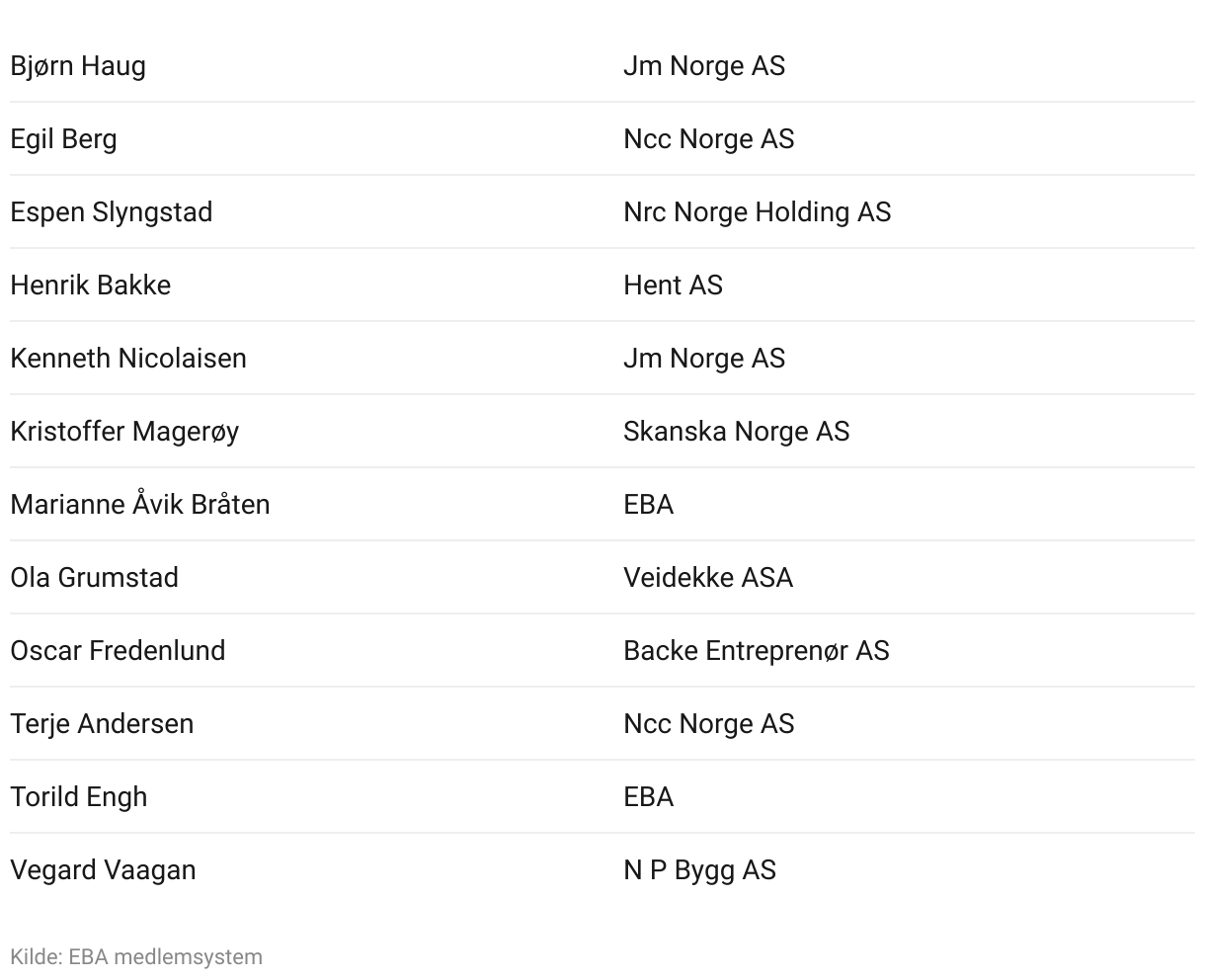
Task: Select the Kenneth Nicolaisen entry
Action: tap(128, 359)
